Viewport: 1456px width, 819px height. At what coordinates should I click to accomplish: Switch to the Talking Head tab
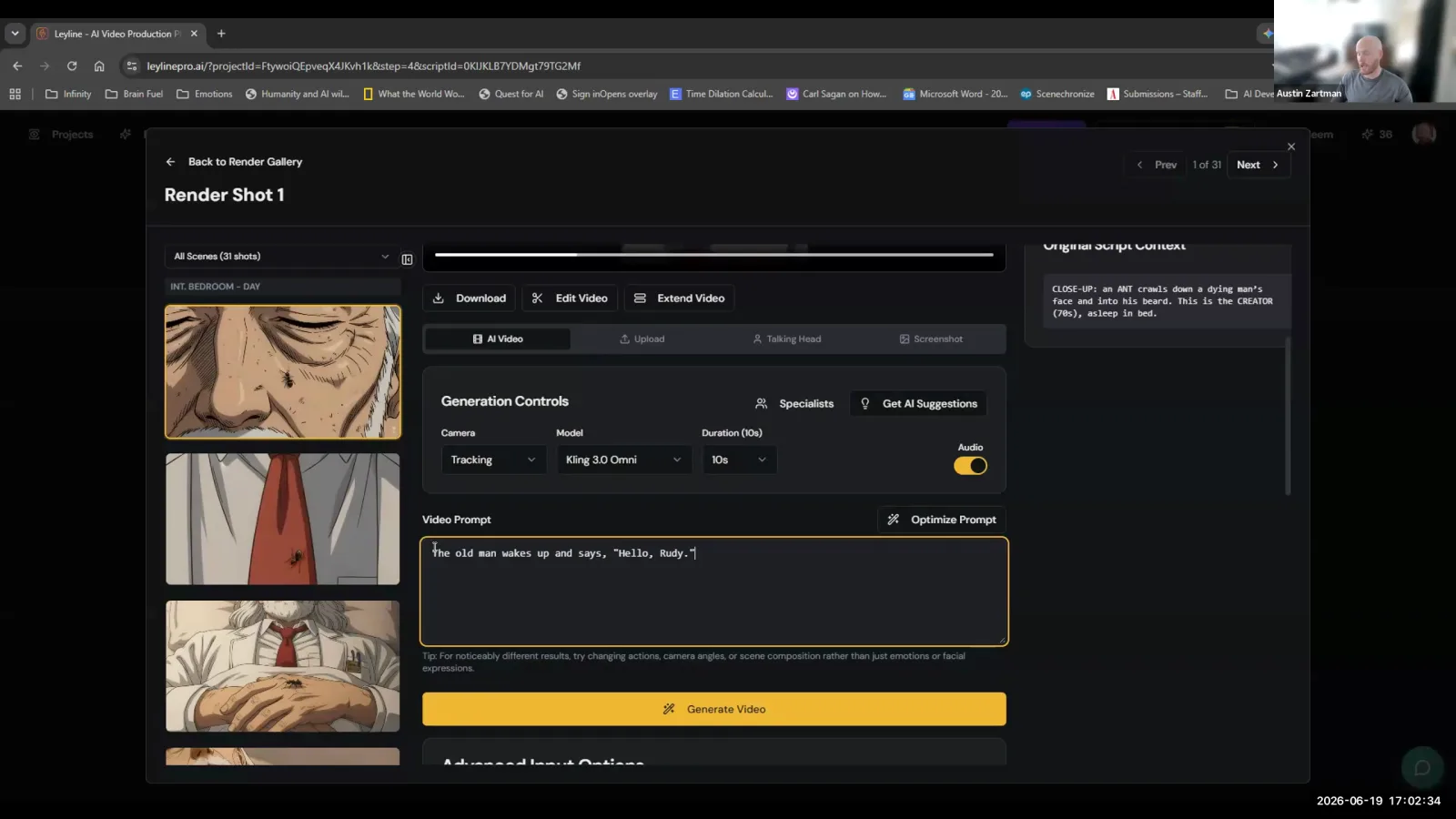click(x=787, y=339)
